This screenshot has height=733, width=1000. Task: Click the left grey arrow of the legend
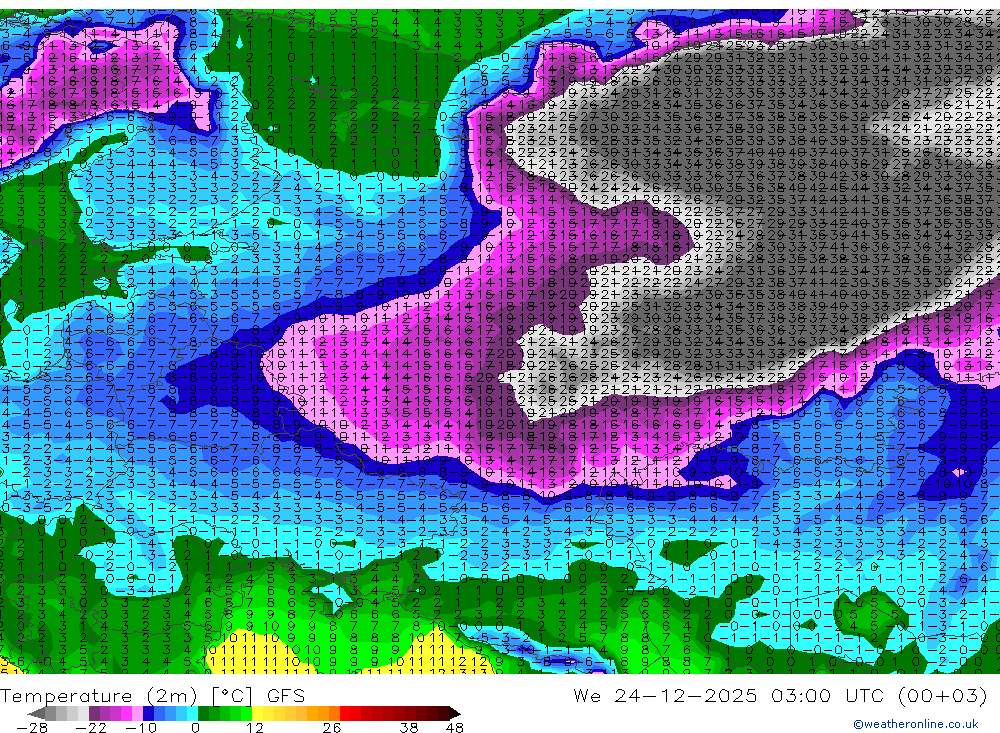coord(37,713)
